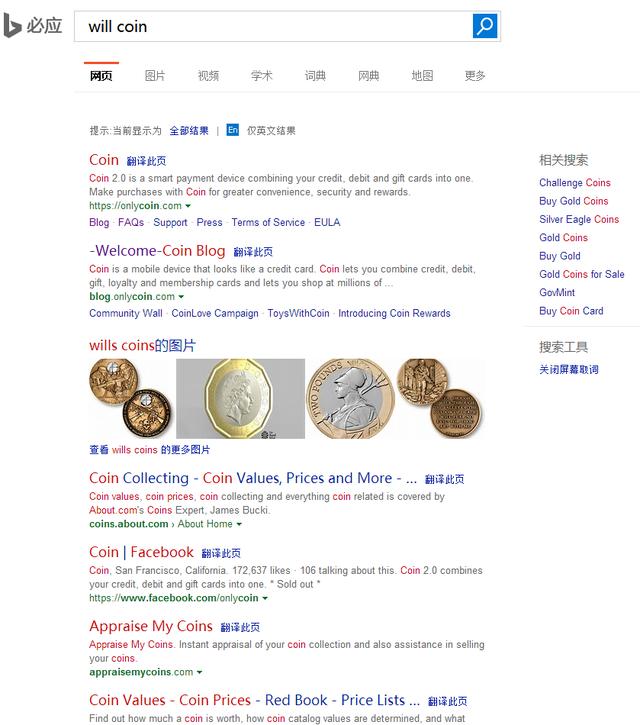The width and height of the screenshot is (640, 725).
Task: Switch to 仅英文结果 English-only results
Action: (271, 130)
